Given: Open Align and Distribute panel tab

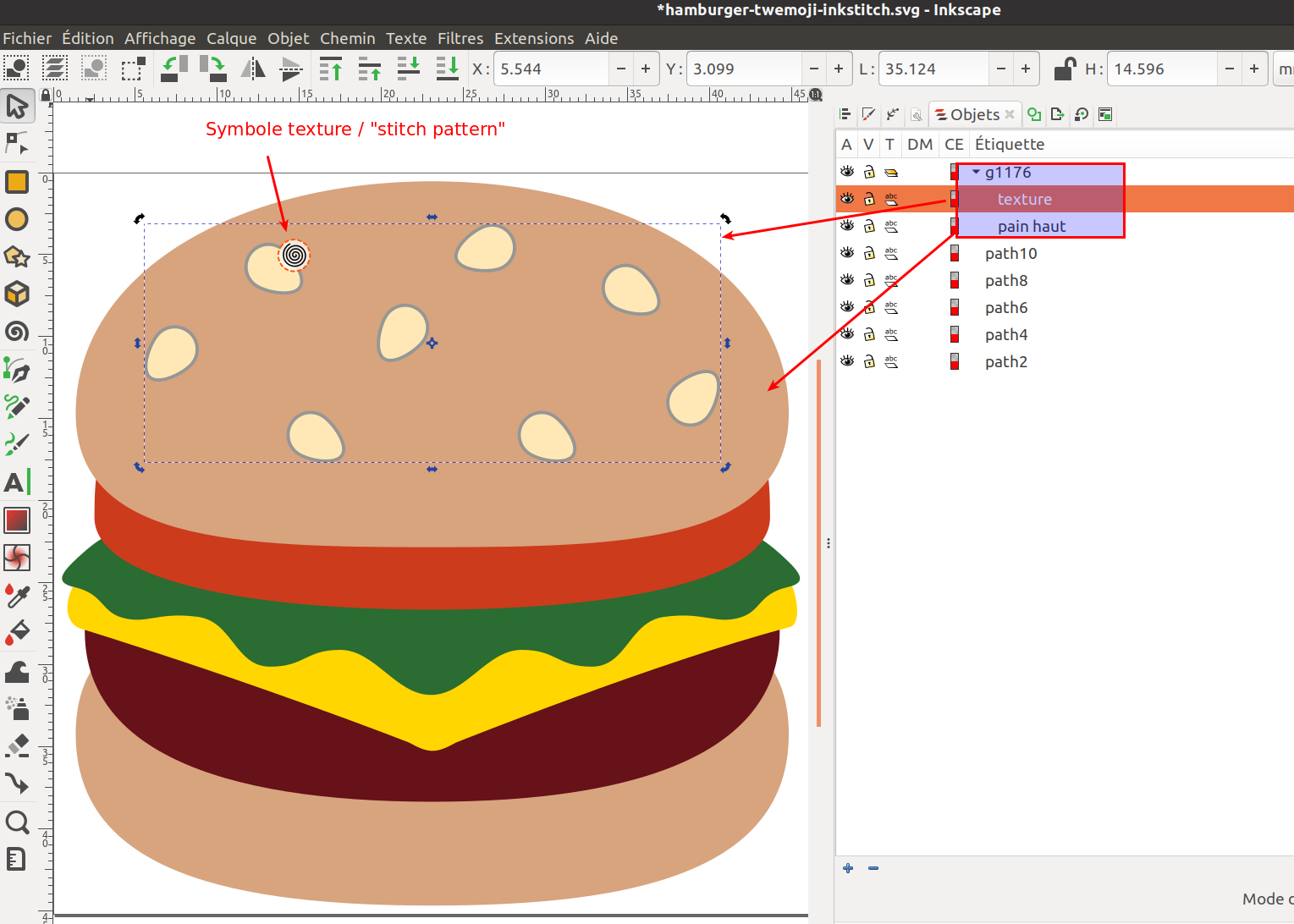Looking at the screenshot, I should click(x=845, y=114).
